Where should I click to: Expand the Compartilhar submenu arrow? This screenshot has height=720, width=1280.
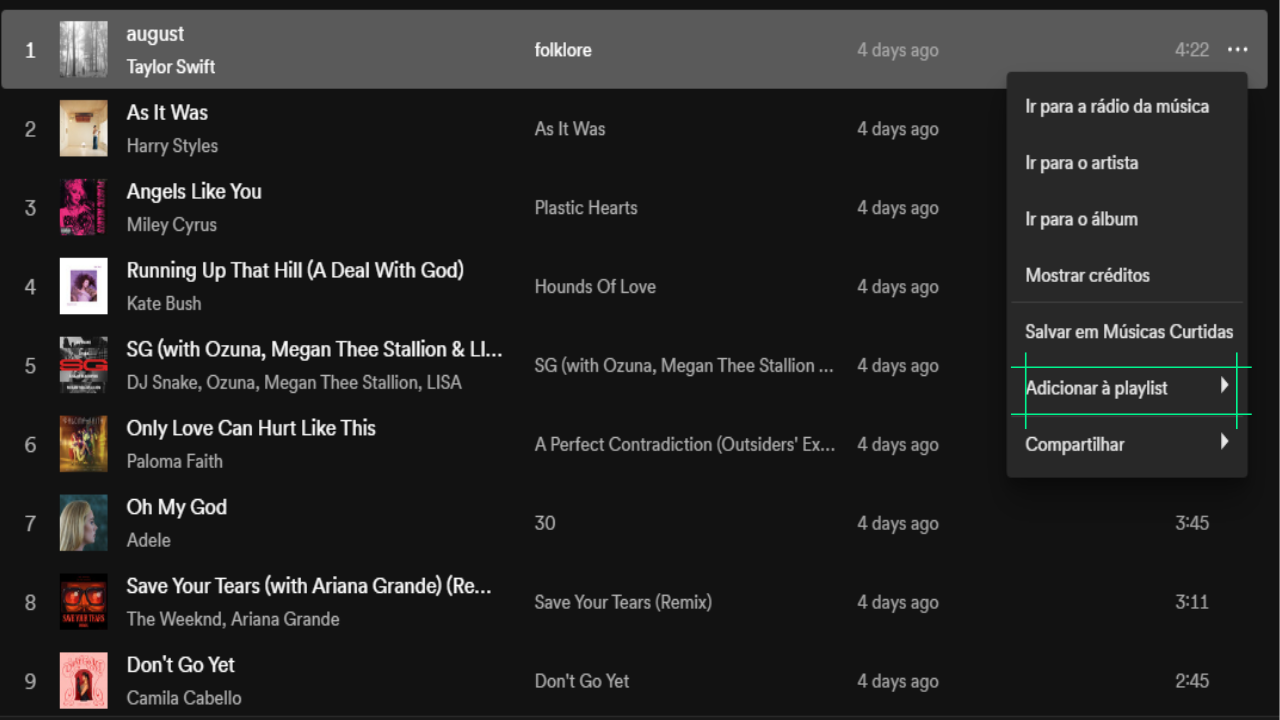1224,441
